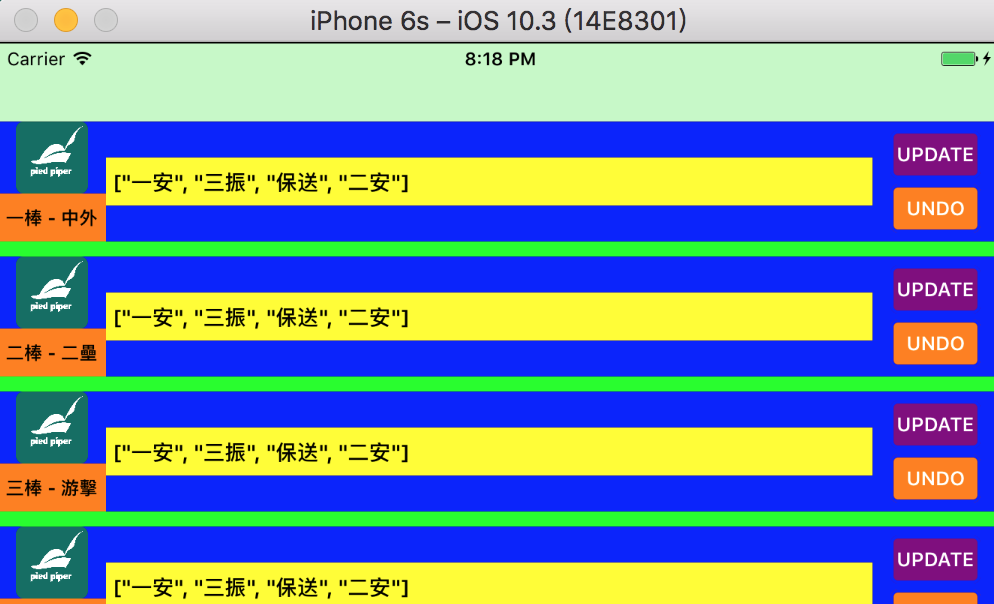
Task: Click the 8:18 PM clock in status bar
Action: [500, 59]
